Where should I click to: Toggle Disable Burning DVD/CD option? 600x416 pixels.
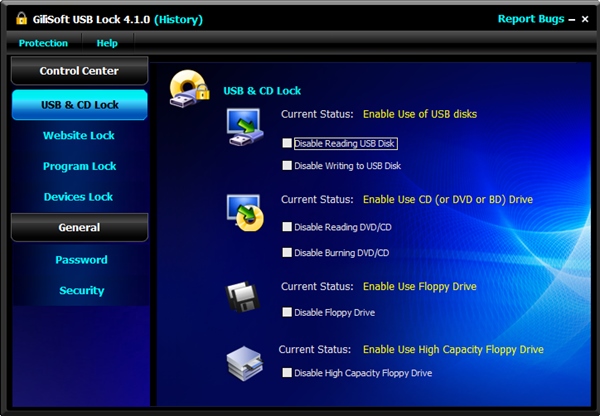[x=287, y=252]
